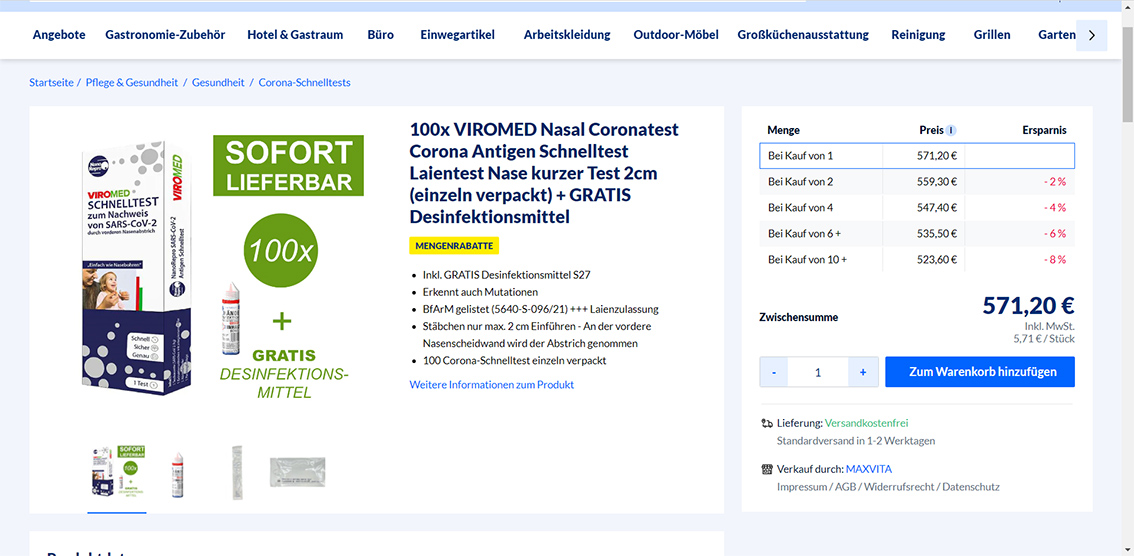The width and height of the screenshot is (1134, 556).
Task: Click Zum Warenkorb hinzufügen button
Action: click(x=980, y=372)
